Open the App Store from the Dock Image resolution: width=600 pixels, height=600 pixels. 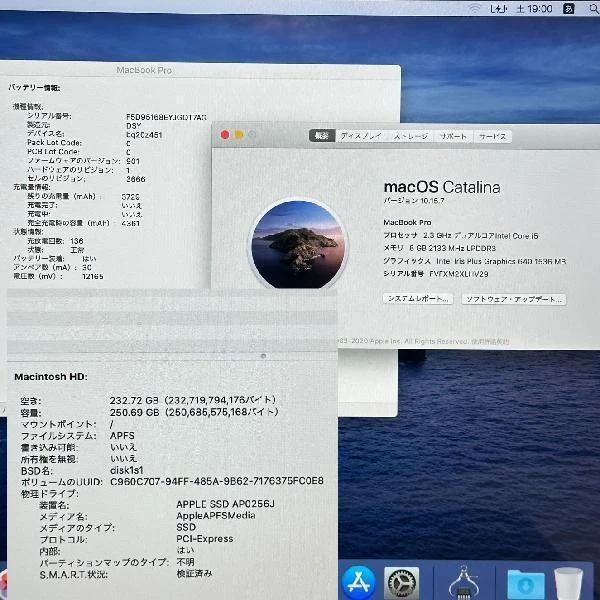[x=358, y=583]
